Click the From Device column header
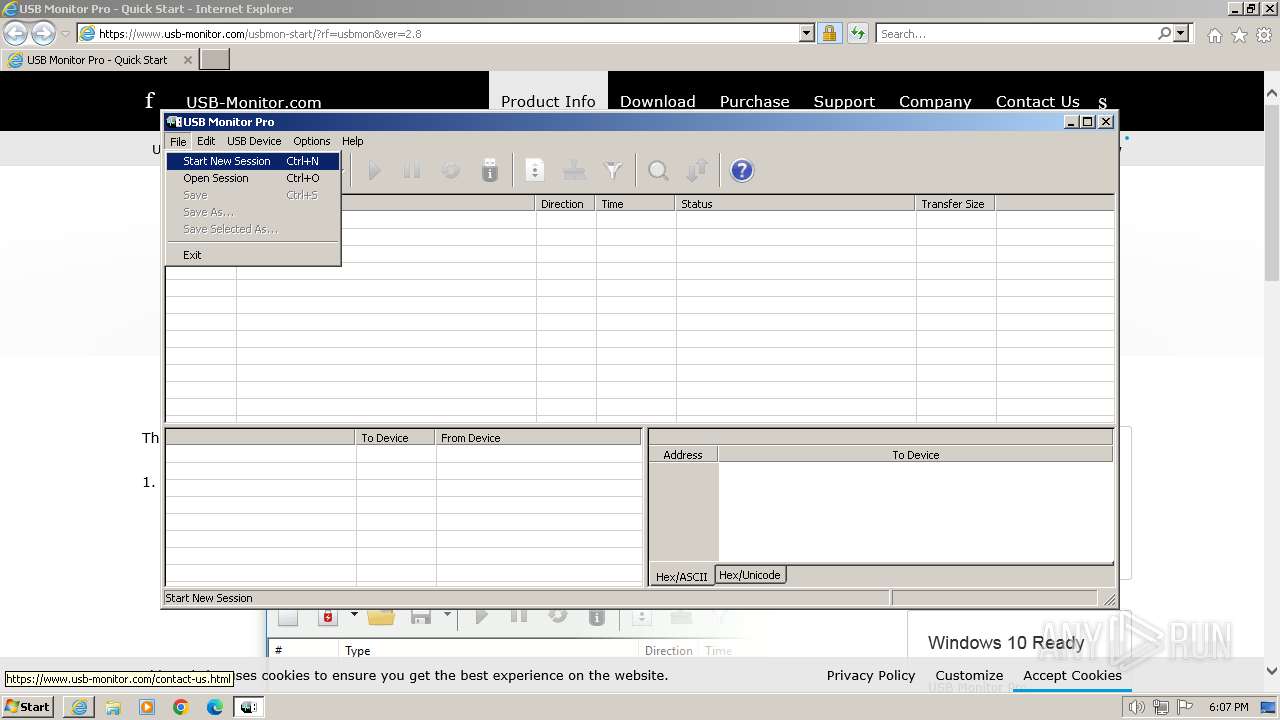Viewport: 1280px width, 720px height. click(538, 438)
